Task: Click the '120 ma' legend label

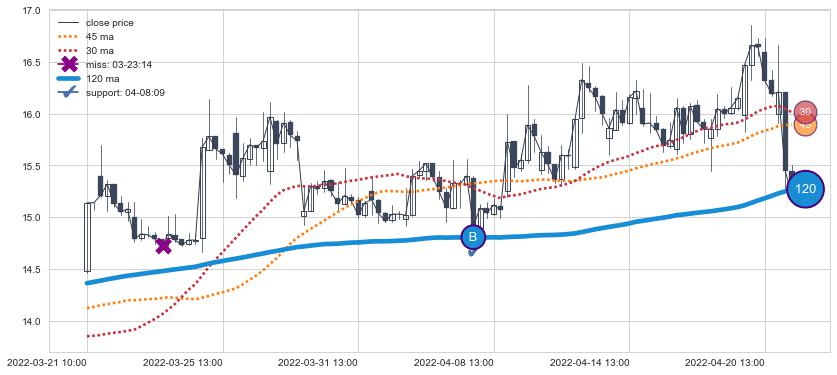Action: (x=102, y=79)
